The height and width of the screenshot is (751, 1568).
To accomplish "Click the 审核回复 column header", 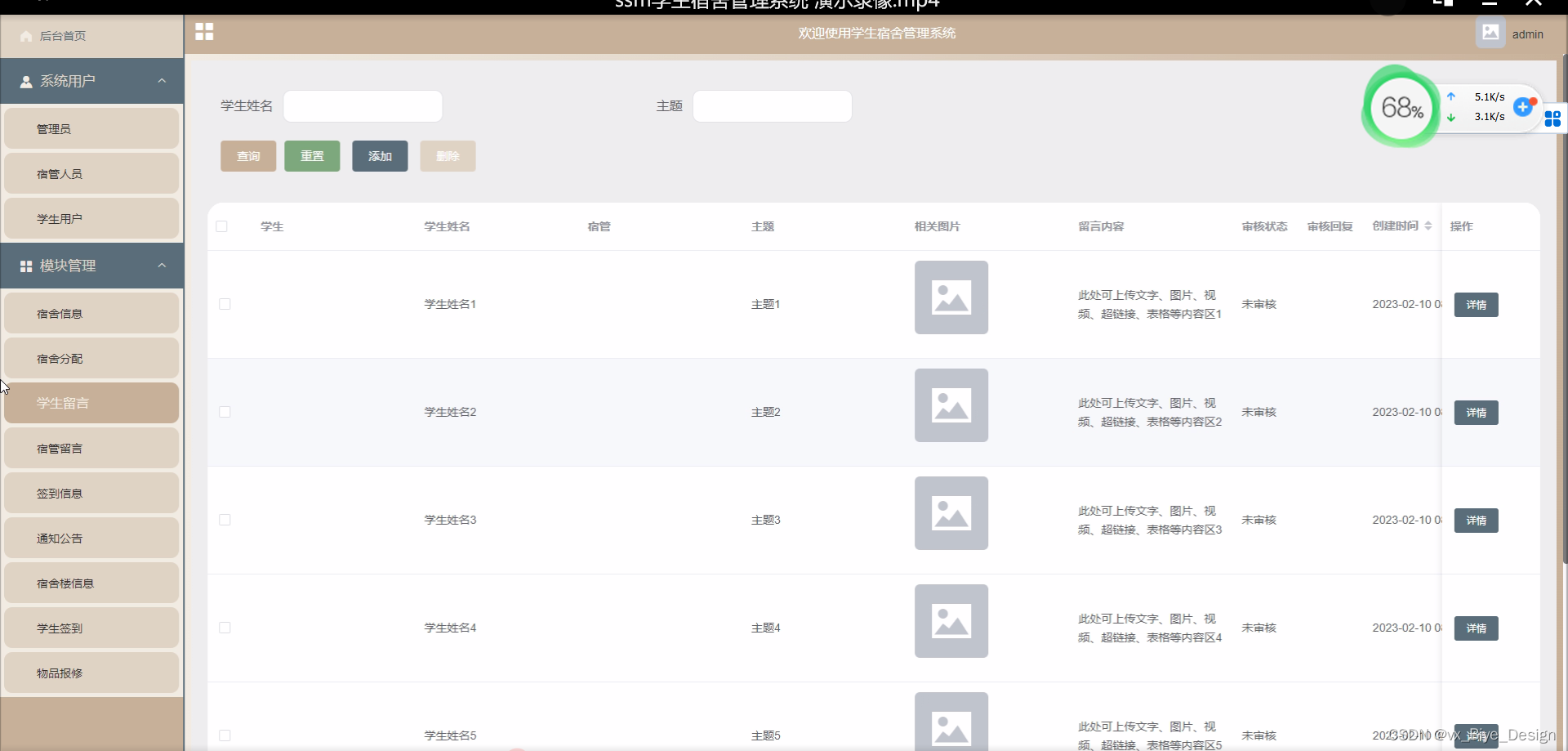I will tap(1330, 226).
